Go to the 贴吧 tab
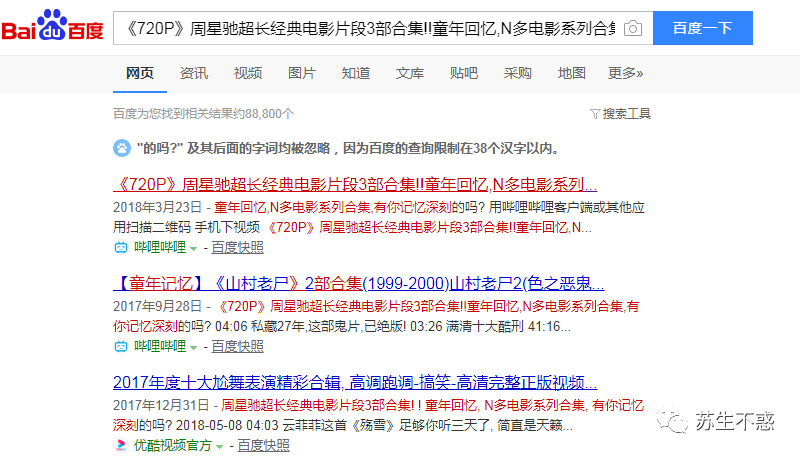Viewport: 800px width, 456px height. (464, 73)
